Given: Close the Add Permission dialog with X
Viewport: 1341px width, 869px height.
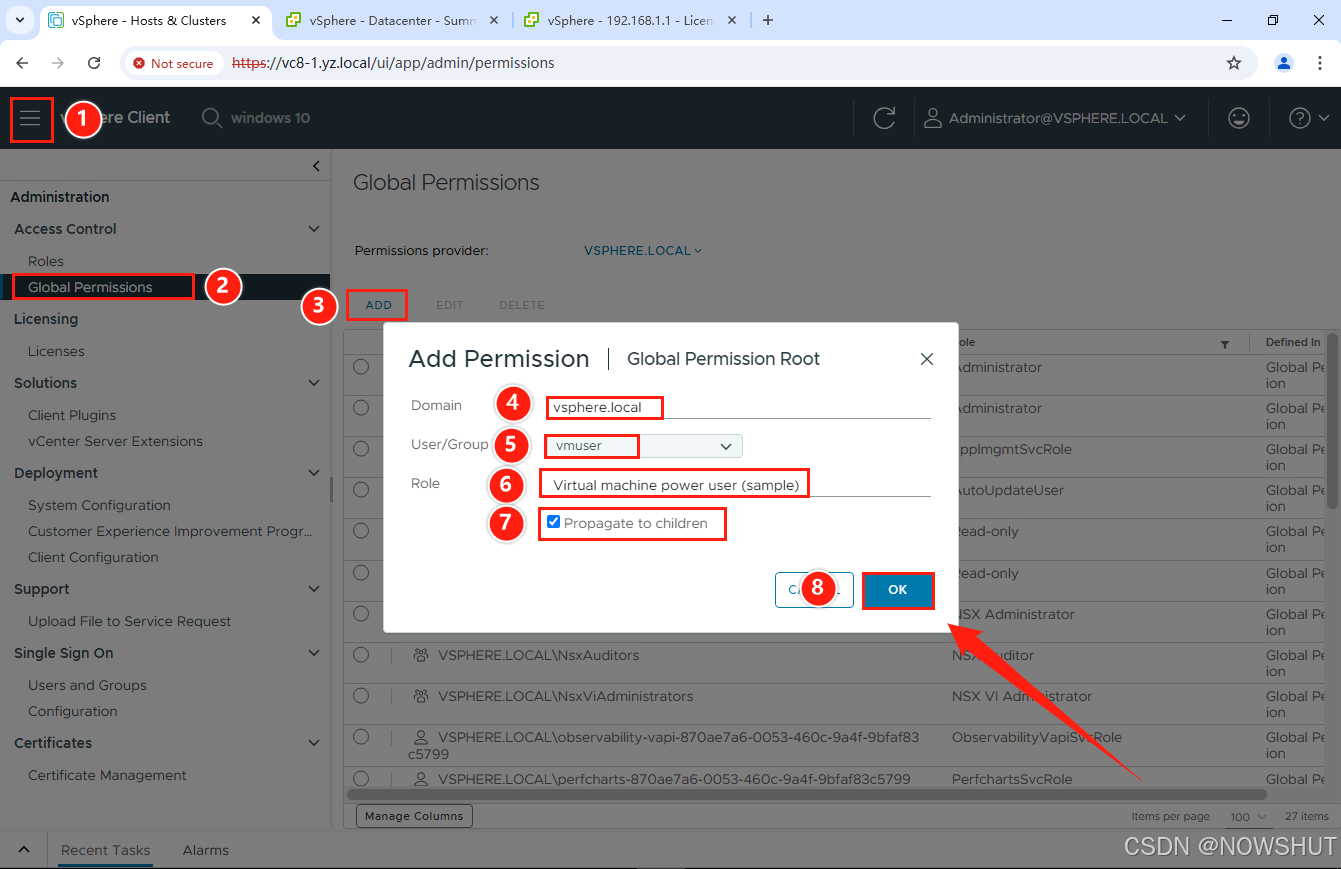Looking at the screenshot, I should point(927,359).
